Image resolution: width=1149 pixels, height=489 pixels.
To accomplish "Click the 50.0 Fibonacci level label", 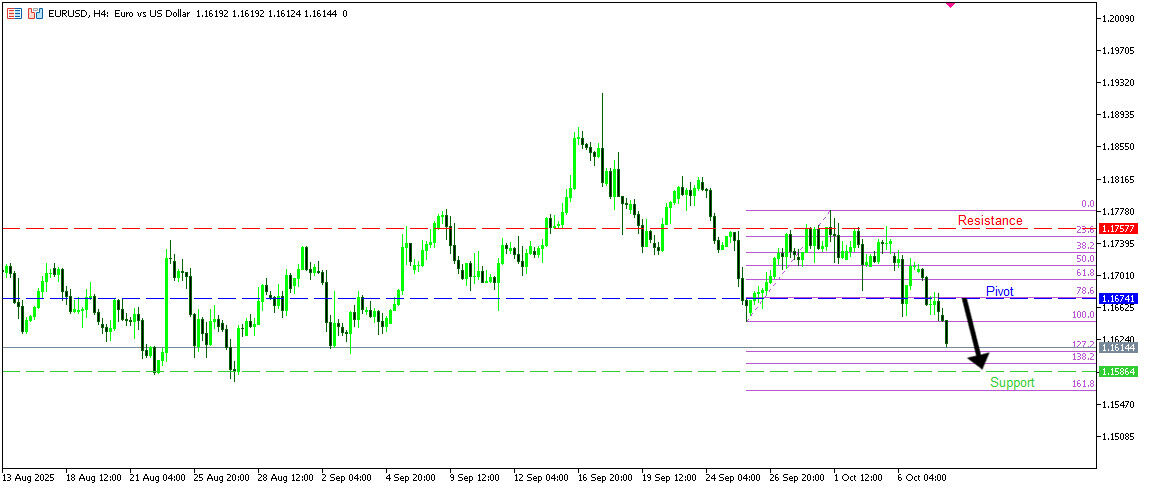I will point(1084,258).
